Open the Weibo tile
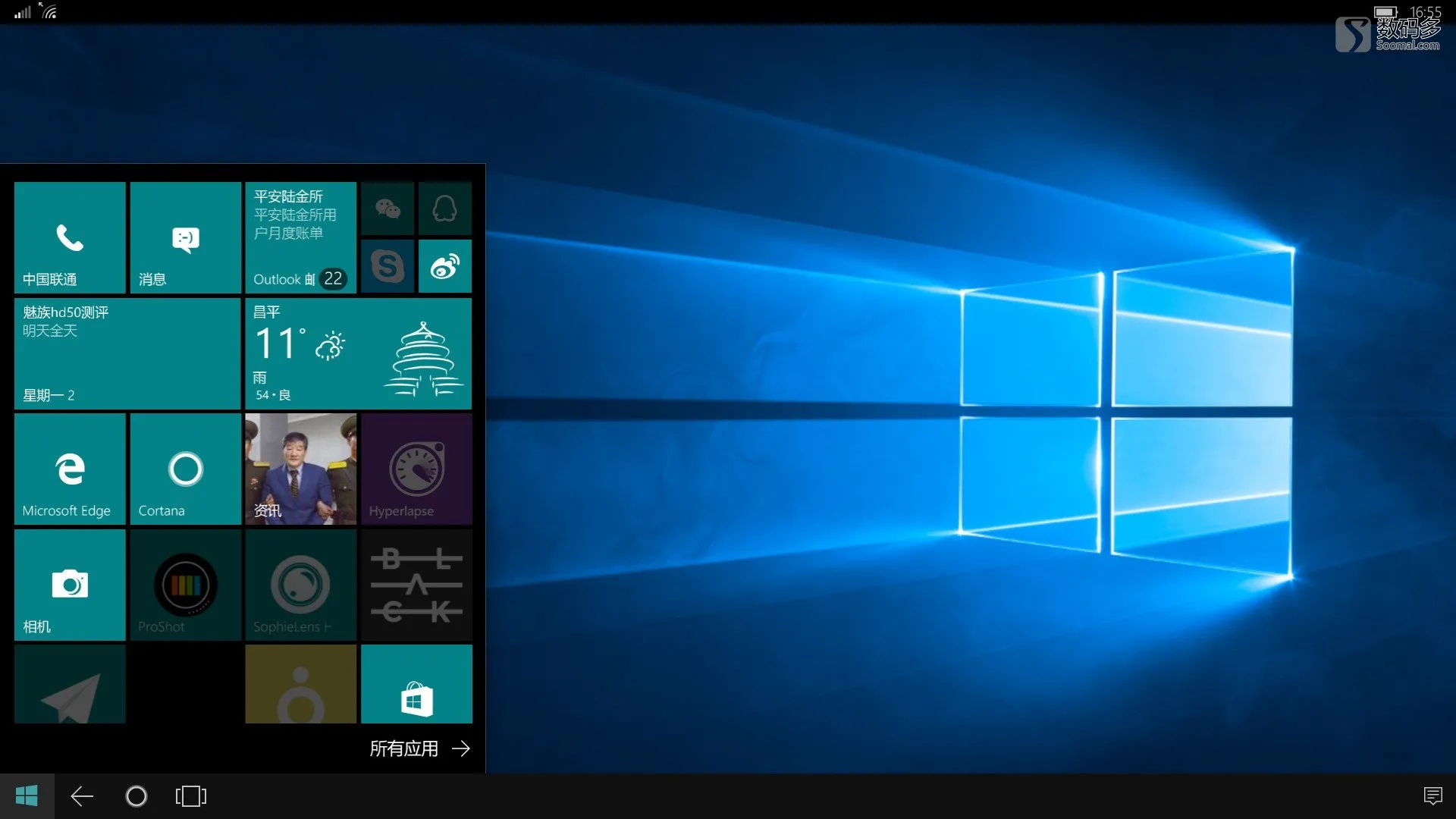 (x=445, y=266)
